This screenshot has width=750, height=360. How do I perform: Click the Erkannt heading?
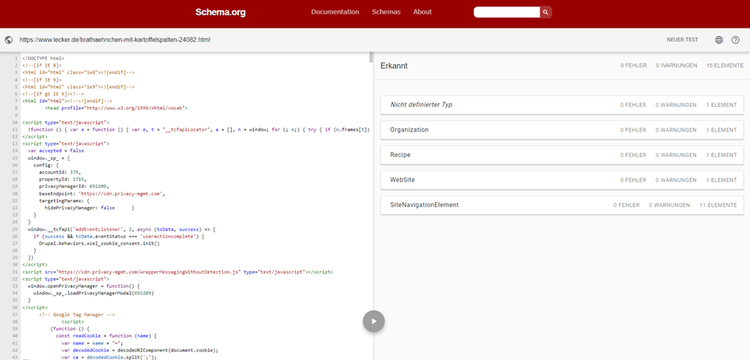tap(394, 66)
